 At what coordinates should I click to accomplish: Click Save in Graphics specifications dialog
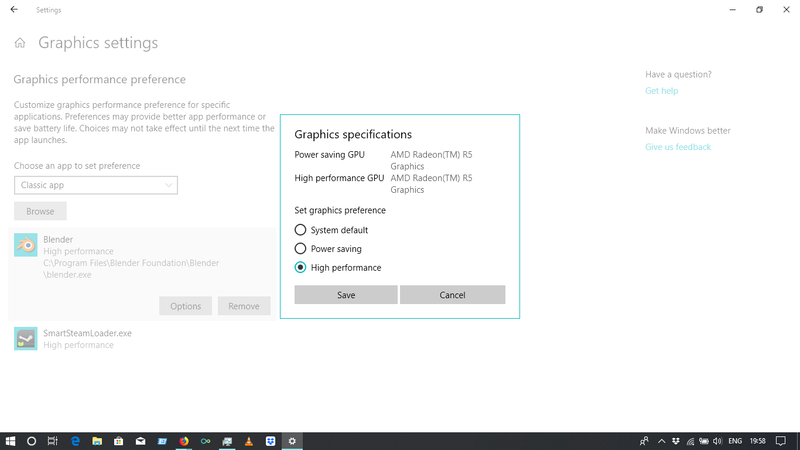346,295
